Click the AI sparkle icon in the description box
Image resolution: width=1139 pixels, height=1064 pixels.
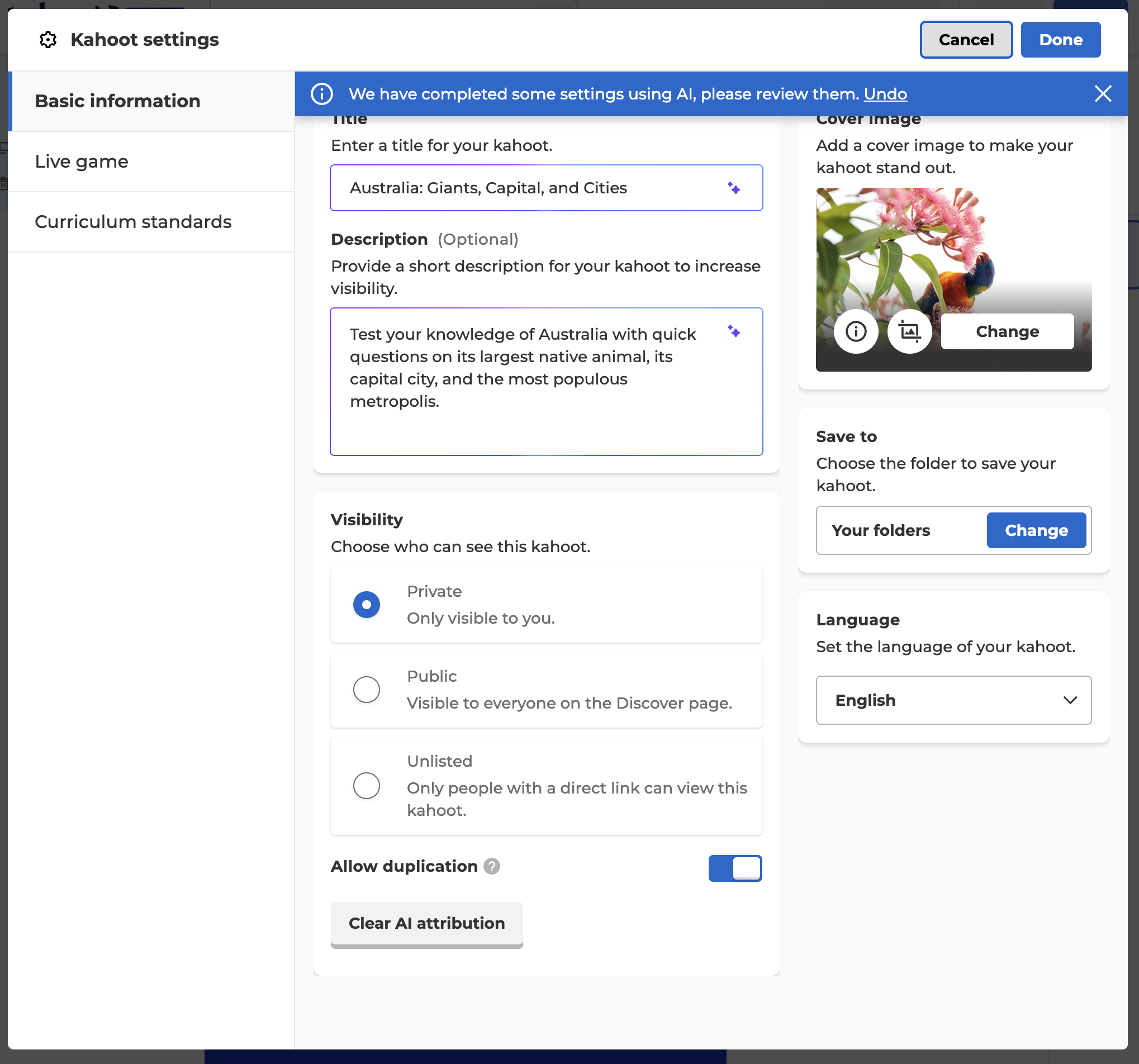(733, 331)
